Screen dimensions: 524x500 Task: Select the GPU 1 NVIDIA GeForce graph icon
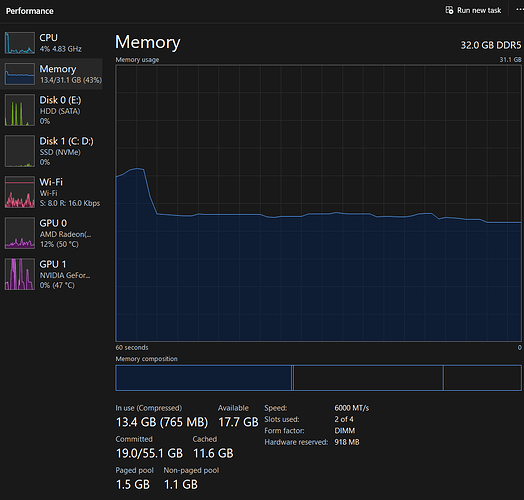[x=20, y=274]
